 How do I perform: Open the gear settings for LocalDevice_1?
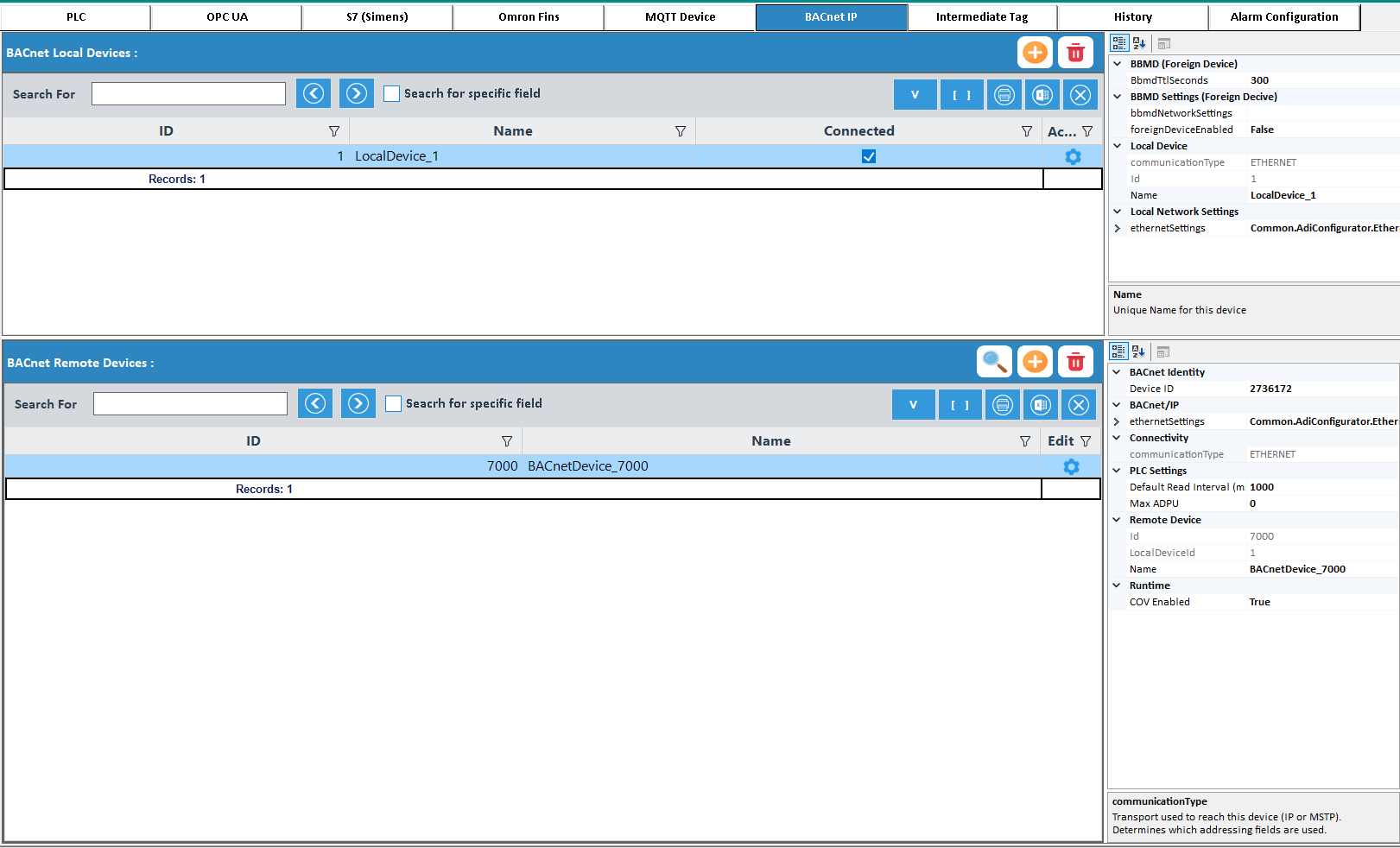[1073, 156]
